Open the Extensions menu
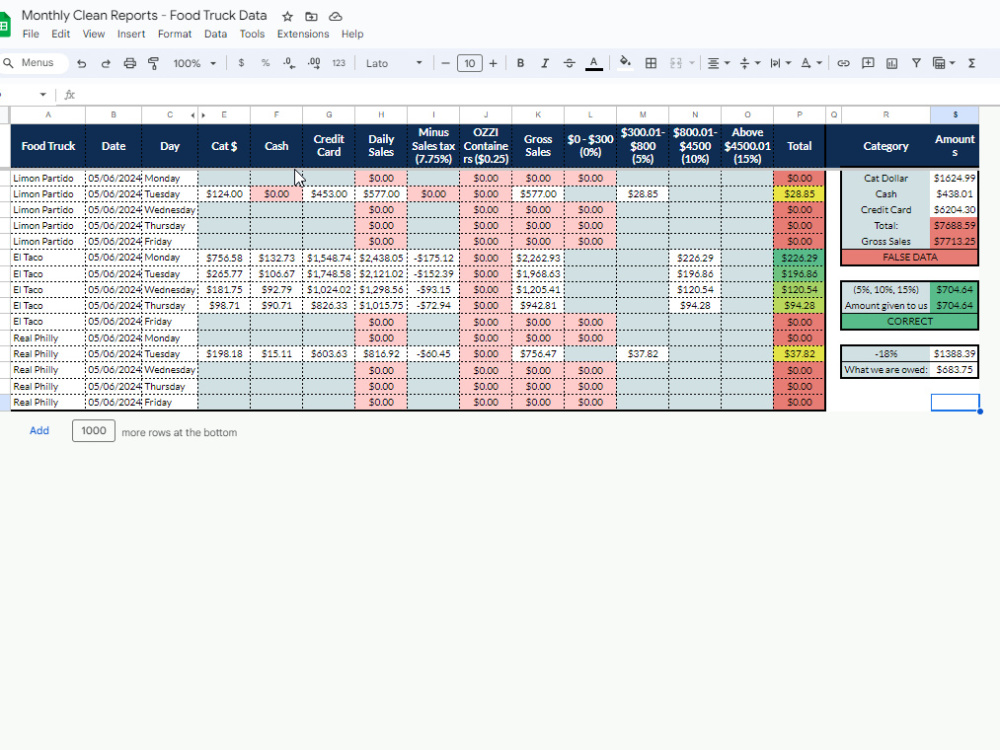Screen dimensions: 1000x750 coord(303,34)
